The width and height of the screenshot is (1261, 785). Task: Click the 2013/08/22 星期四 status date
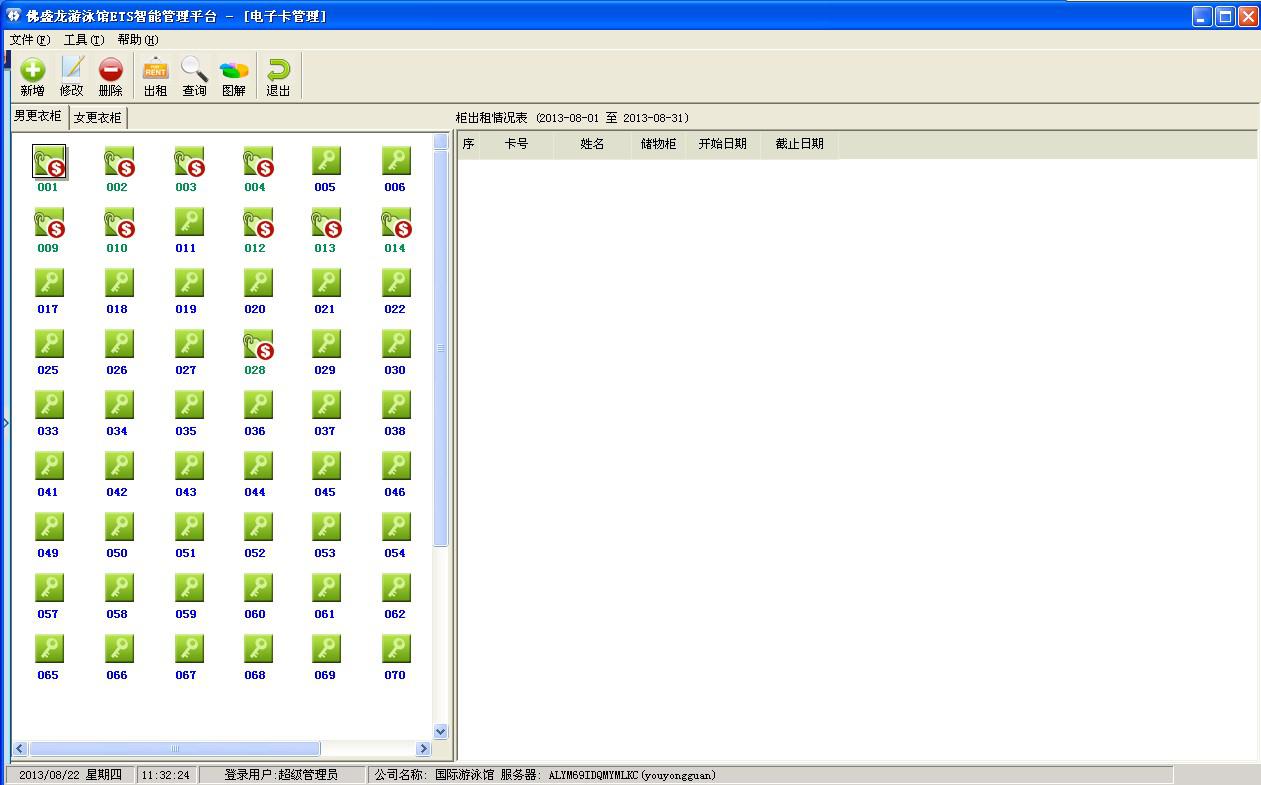pyautogui.click(x=70, y=775)
